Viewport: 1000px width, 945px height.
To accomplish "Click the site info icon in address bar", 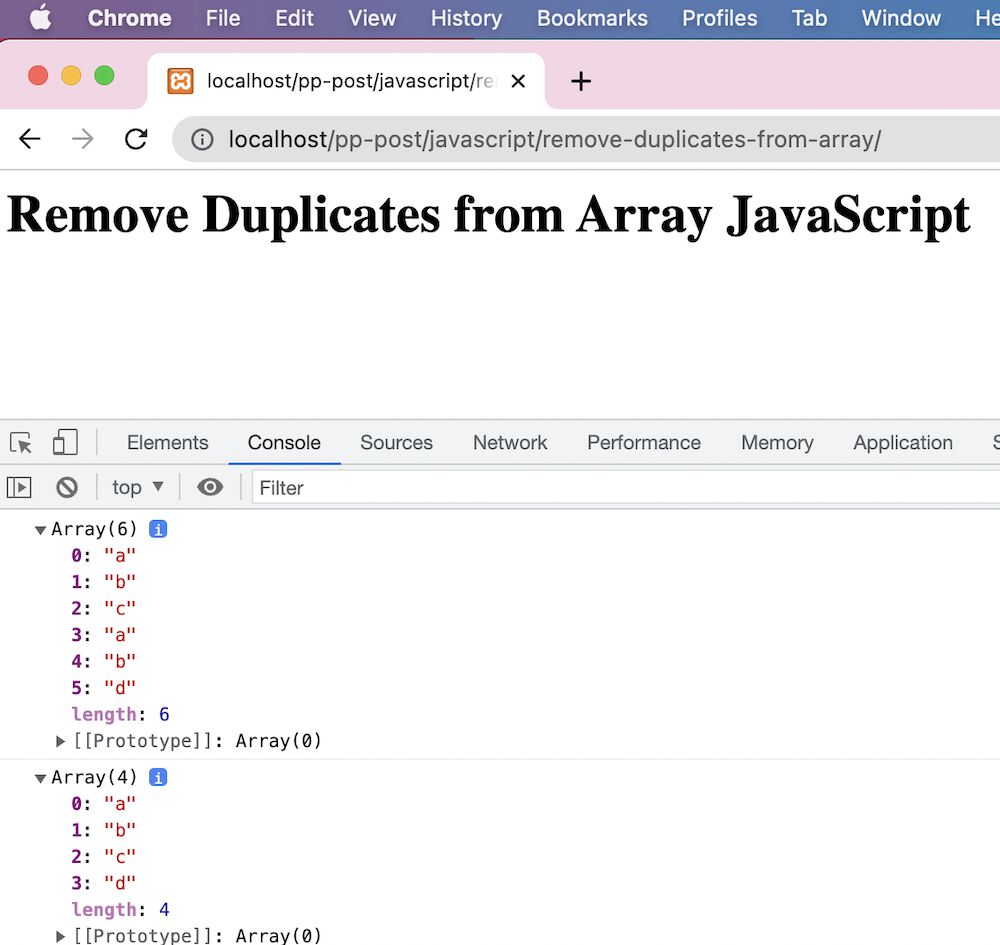I will (202, 139).
